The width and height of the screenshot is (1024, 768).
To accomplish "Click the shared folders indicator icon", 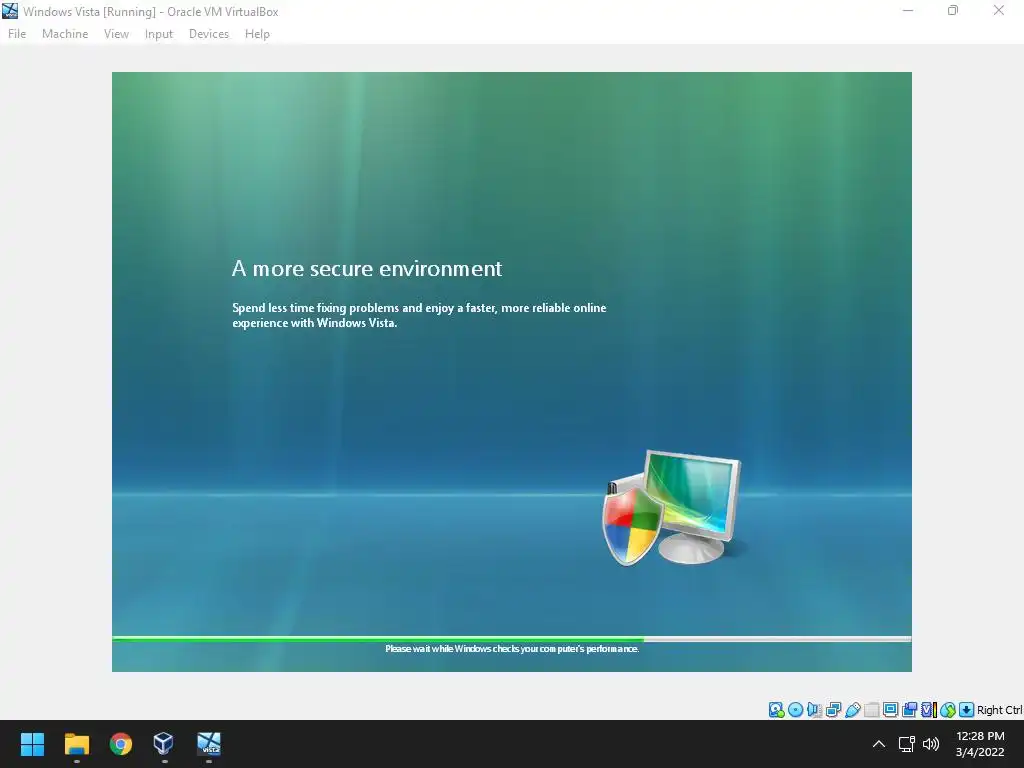I will click(871, 710).
